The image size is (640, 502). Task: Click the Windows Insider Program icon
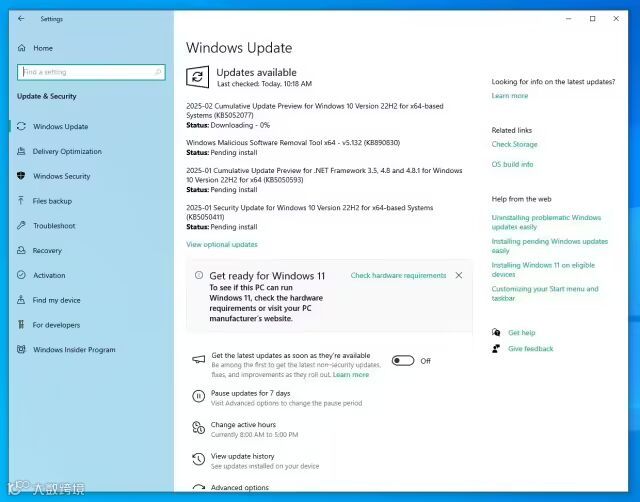(x=21, y=349)
